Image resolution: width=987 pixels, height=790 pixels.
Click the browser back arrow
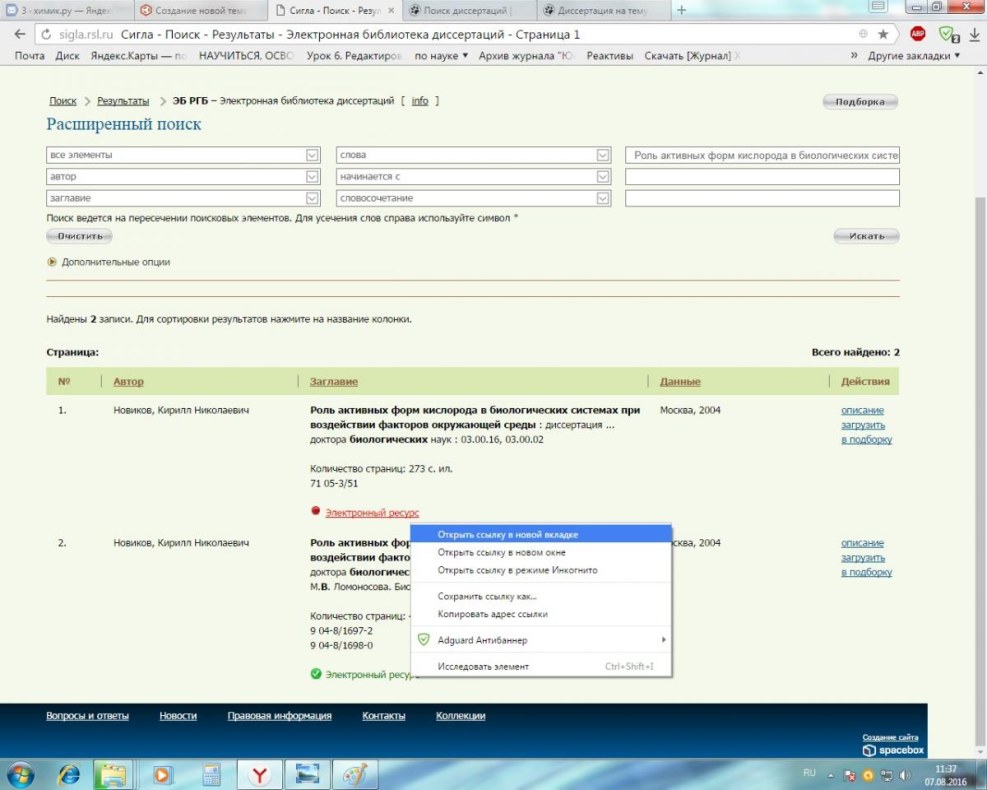19,34
